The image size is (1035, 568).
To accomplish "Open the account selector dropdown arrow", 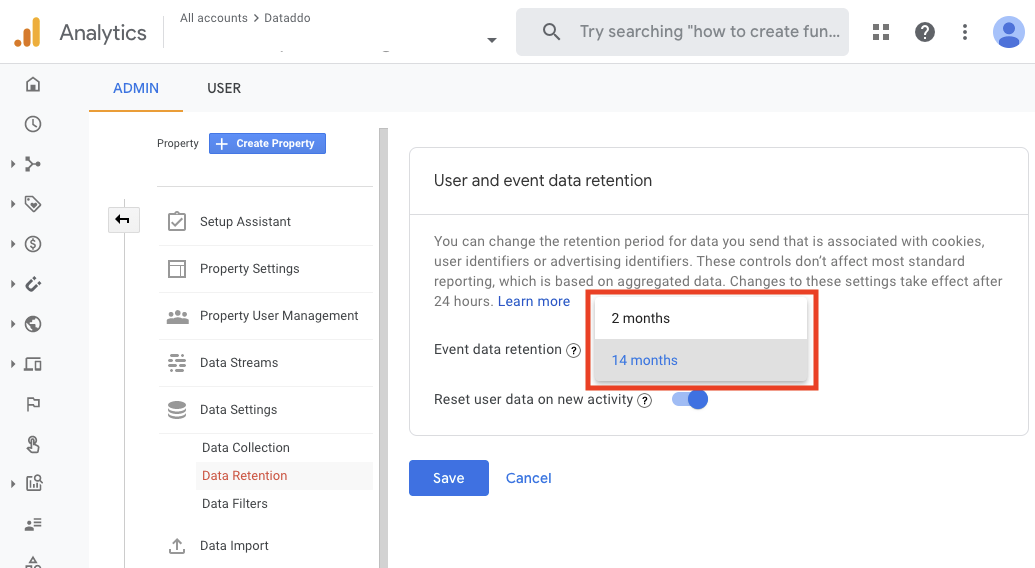I will 491,41.
